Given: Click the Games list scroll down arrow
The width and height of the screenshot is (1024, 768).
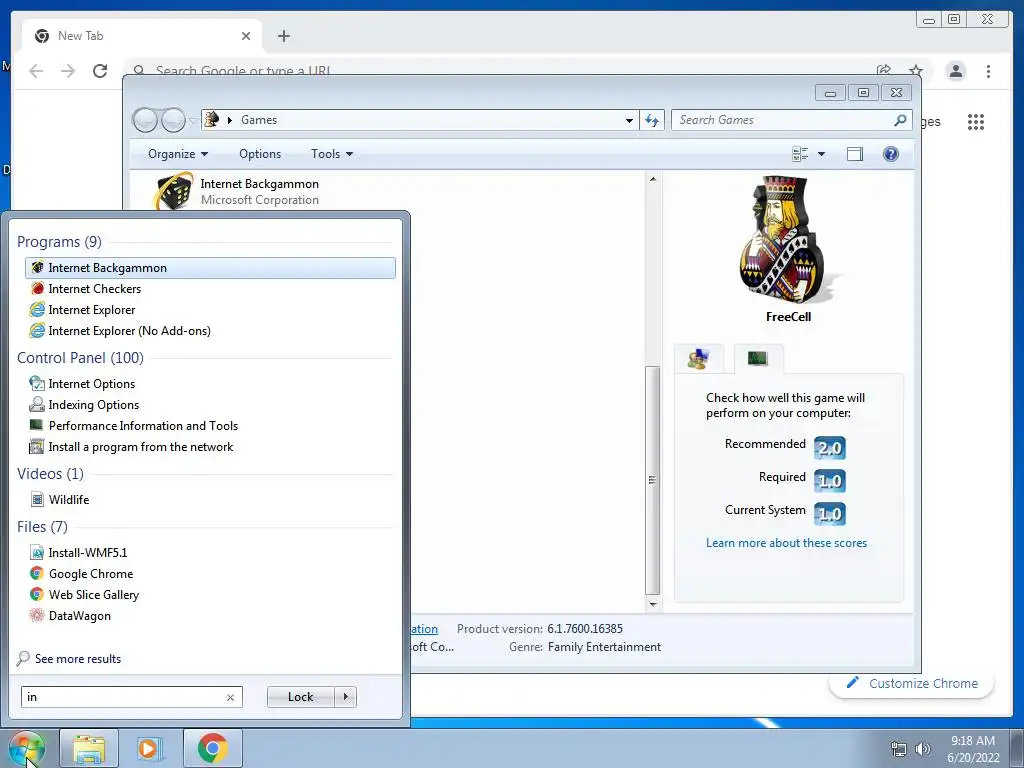Looking at the screenshot, I should point(652,604).
